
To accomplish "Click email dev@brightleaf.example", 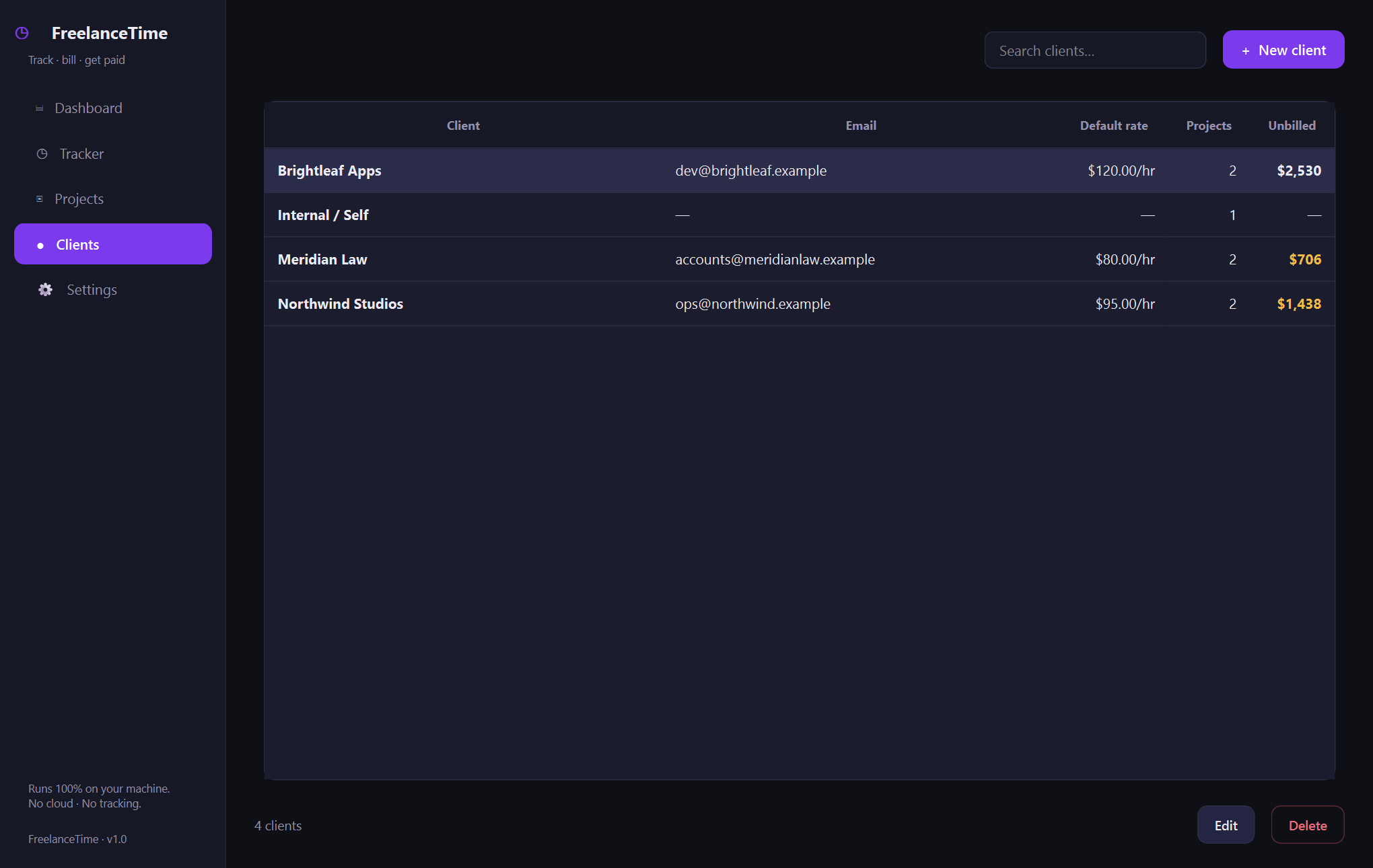I will 751,171.
